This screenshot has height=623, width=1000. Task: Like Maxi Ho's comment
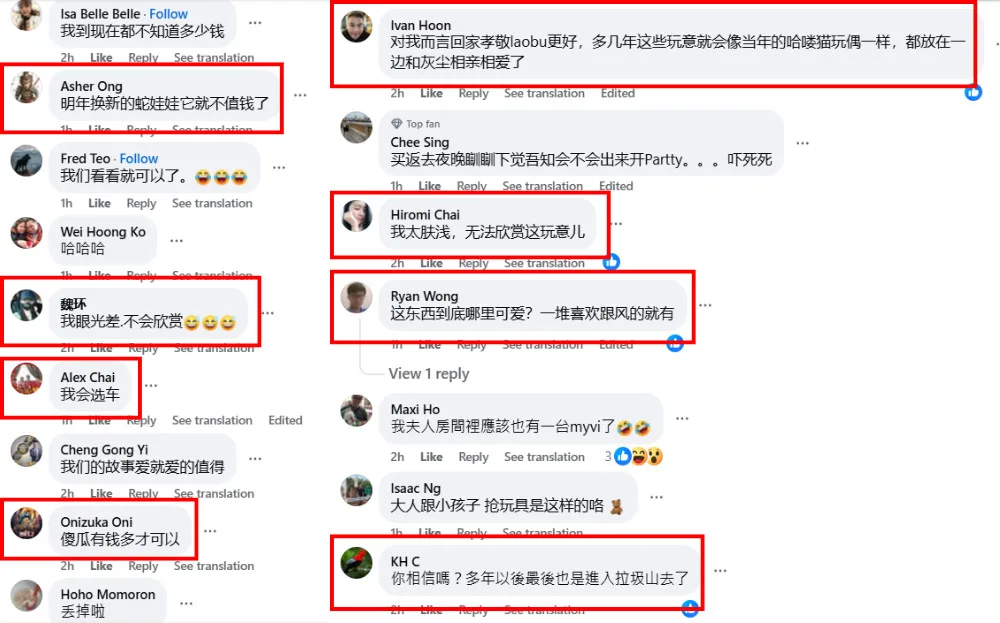431,457
